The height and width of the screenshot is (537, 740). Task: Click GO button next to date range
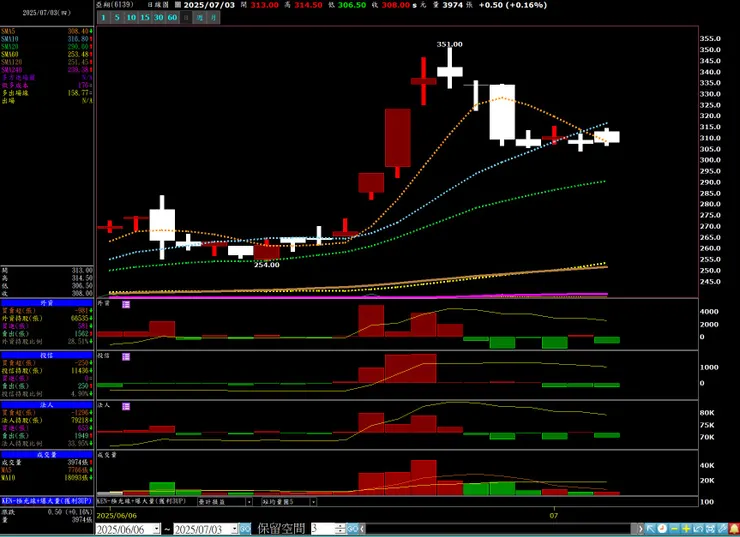(x=244, y=529)
